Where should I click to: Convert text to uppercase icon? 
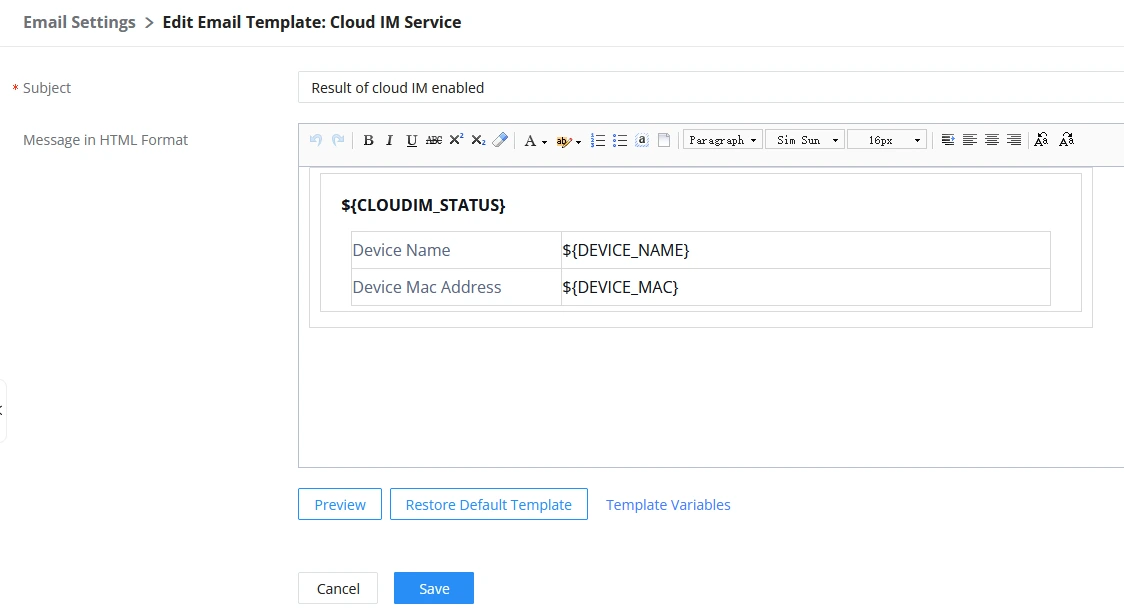click(1042, 140)
